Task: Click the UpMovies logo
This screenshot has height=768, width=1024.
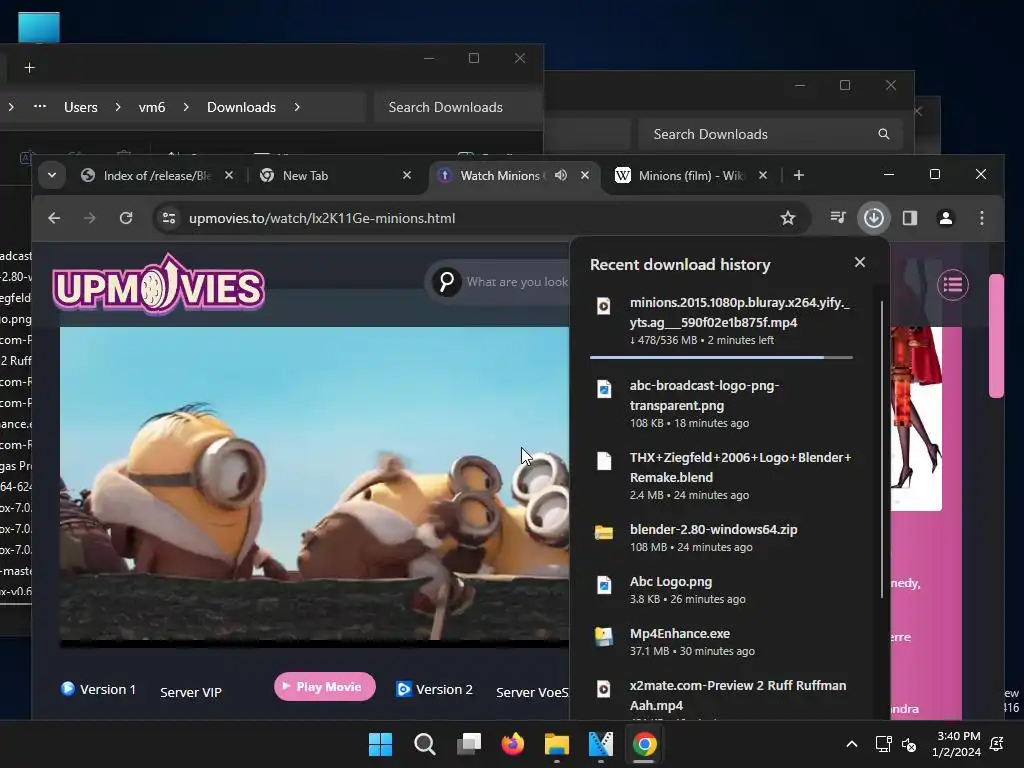Action: pyautogui.click(x=159, y=283)
